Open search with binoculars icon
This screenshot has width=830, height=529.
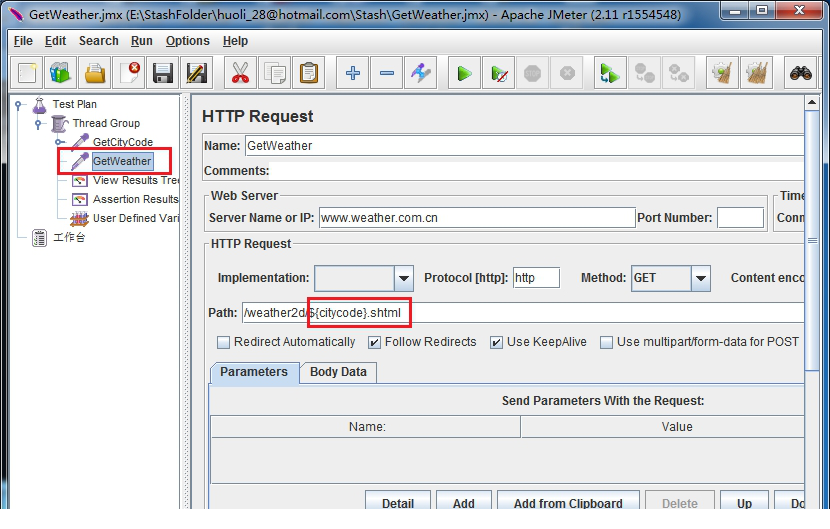pos(800,73)
